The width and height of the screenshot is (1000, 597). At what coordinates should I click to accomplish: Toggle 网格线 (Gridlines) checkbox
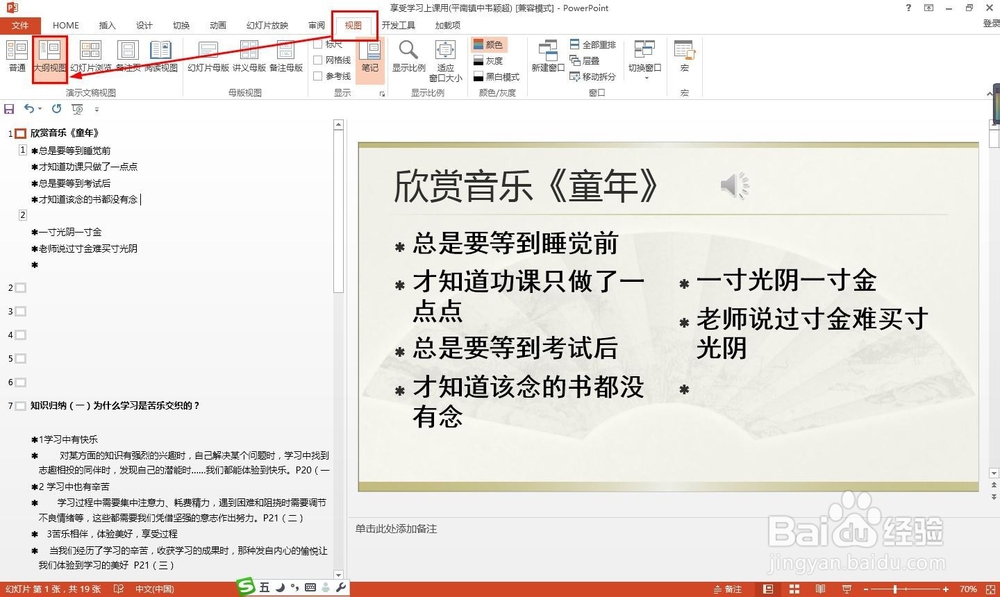[318, 60]
